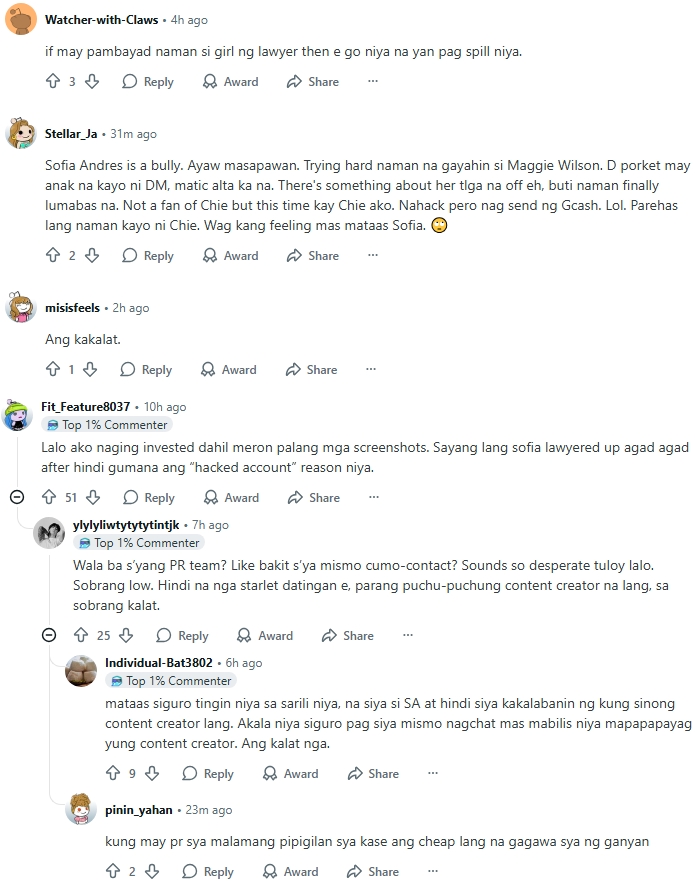This screenshot has width=695, height=886.
Task: Upvote Watcher-with-Claws' comment
Action: [53, 82]
